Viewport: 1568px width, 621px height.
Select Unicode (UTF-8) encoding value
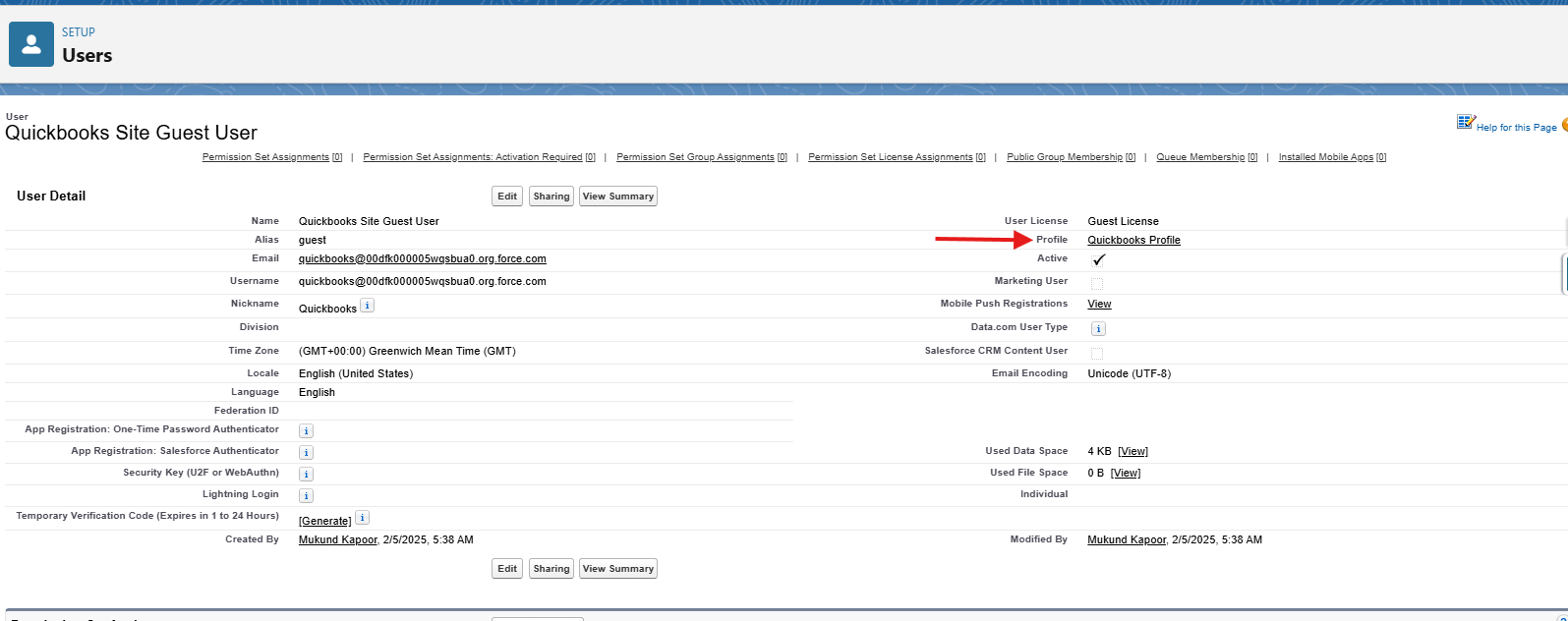[x=1129, y=374]
